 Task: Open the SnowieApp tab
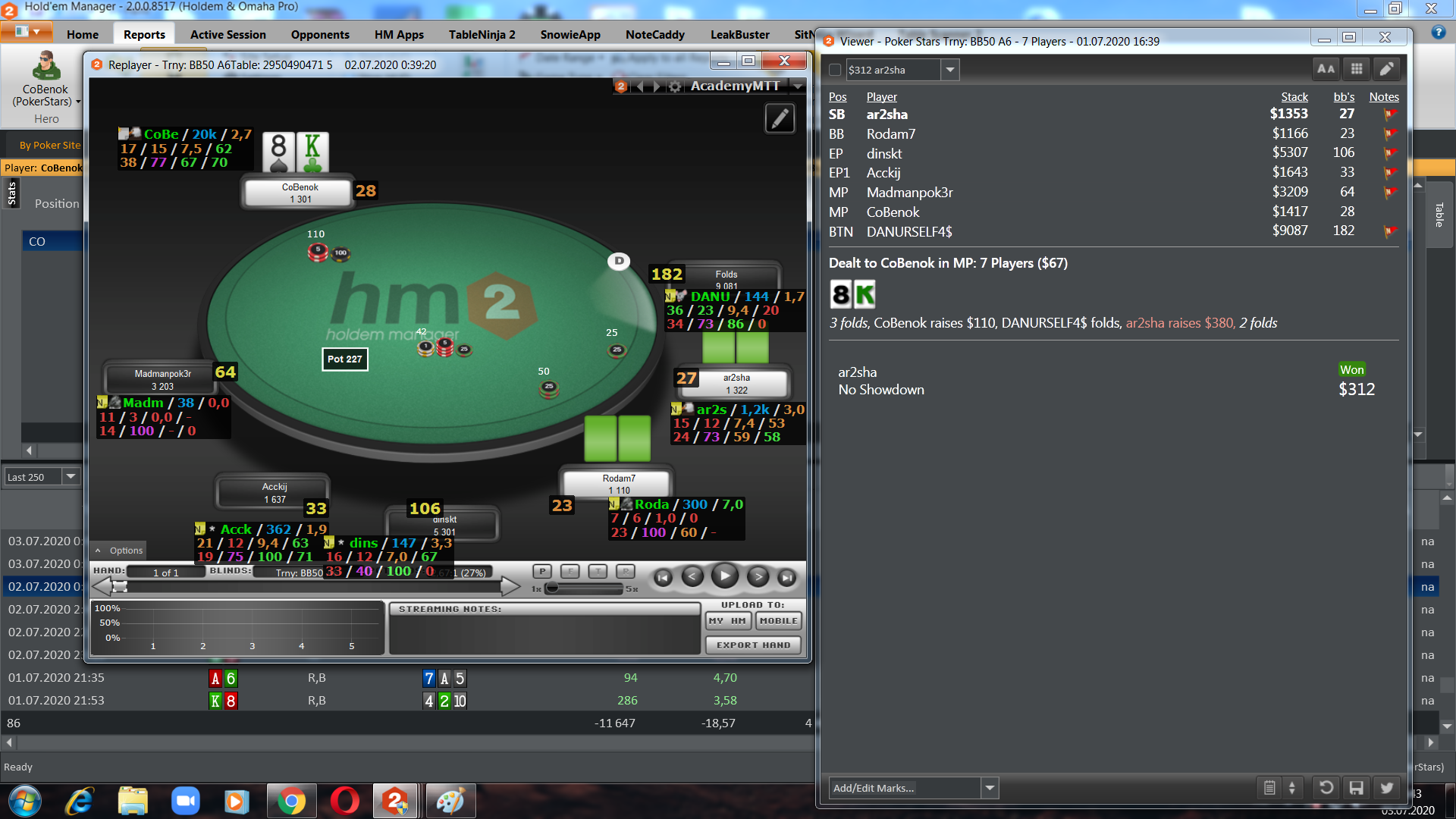coord(570,34)
